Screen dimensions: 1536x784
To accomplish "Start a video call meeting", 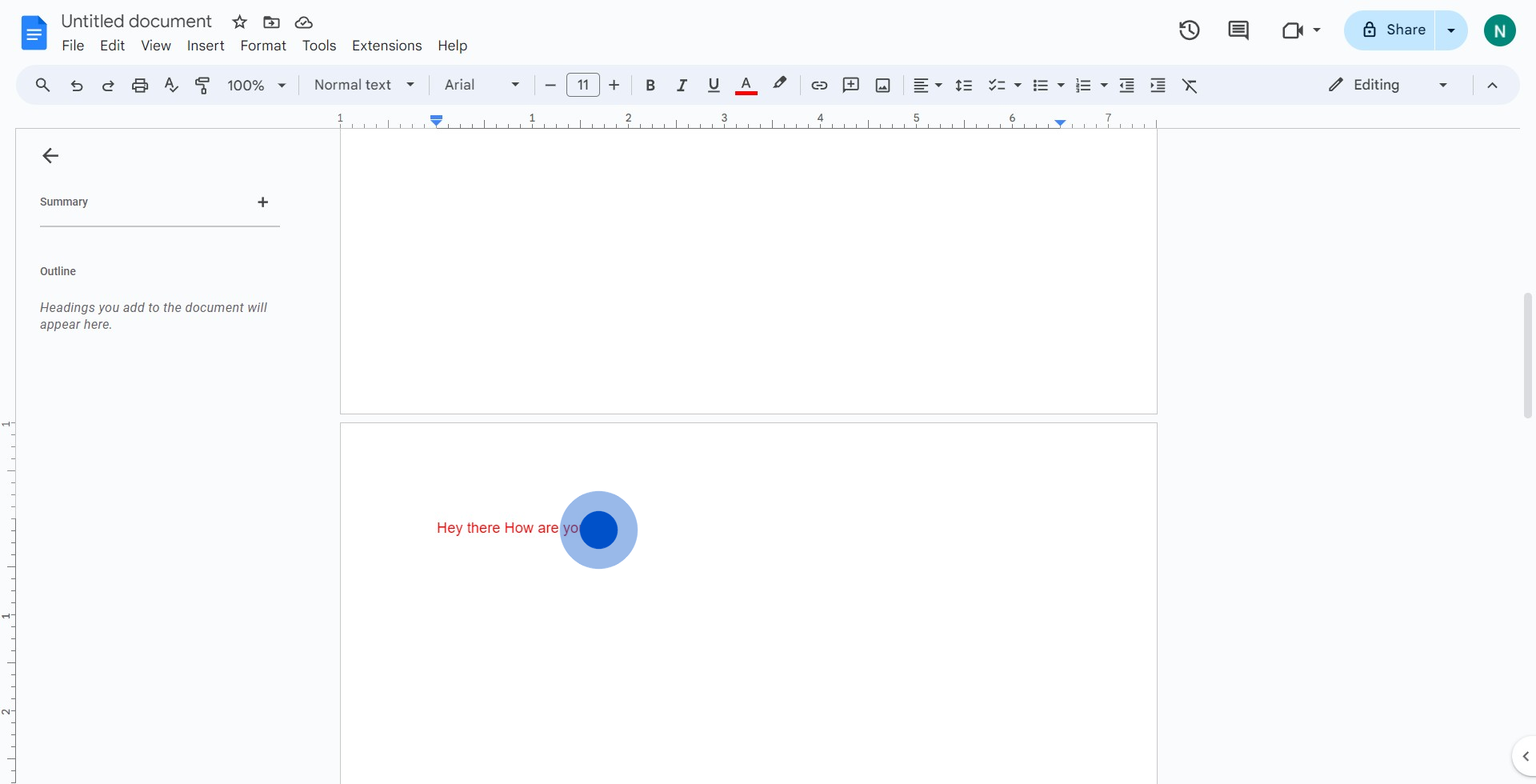I will tap(1292, 30).
